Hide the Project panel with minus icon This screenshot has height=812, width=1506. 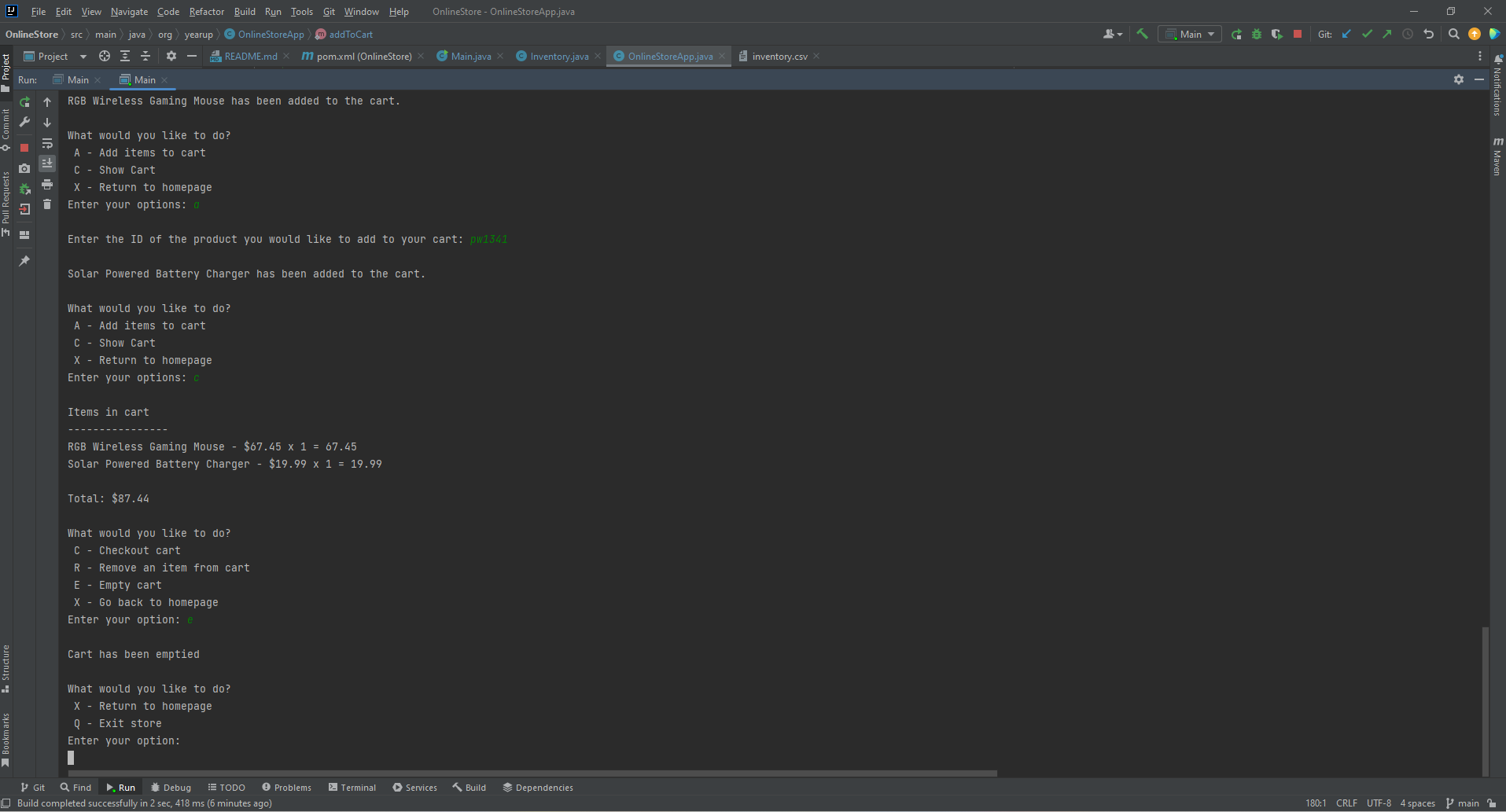pyautogui.click(x=192, y=57)
